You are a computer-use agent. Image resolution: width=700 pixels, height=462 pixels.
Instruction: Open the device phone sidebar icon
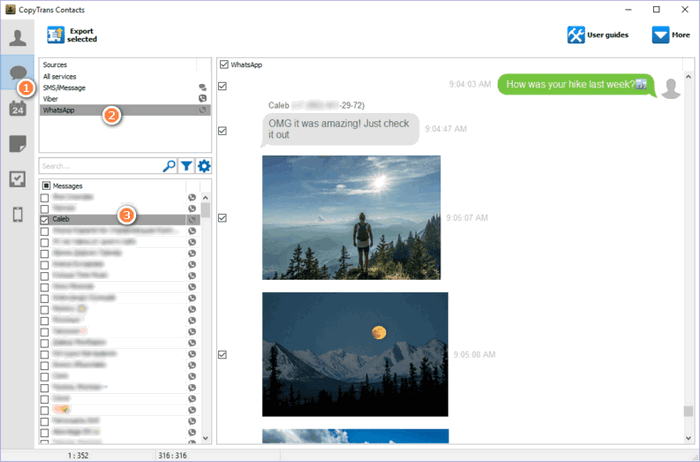tap(17, 214)
